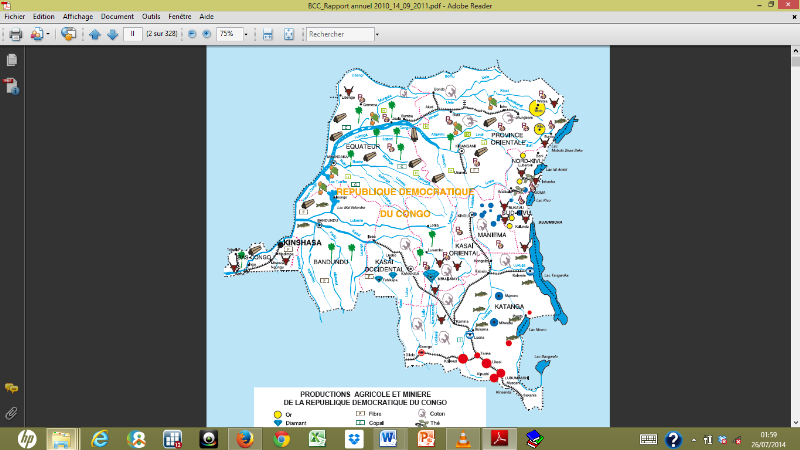
Task: Open the Attachments paperclip panel
Action: pos(12,411)
